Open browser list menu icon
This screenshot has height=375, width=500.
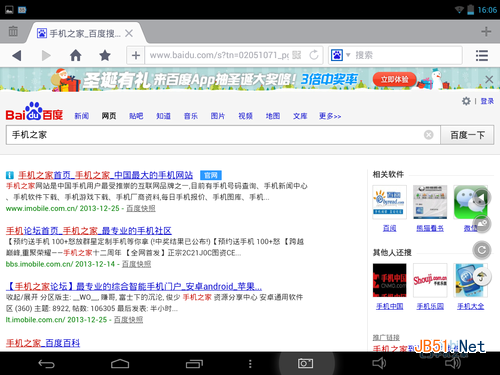[481, 55]
